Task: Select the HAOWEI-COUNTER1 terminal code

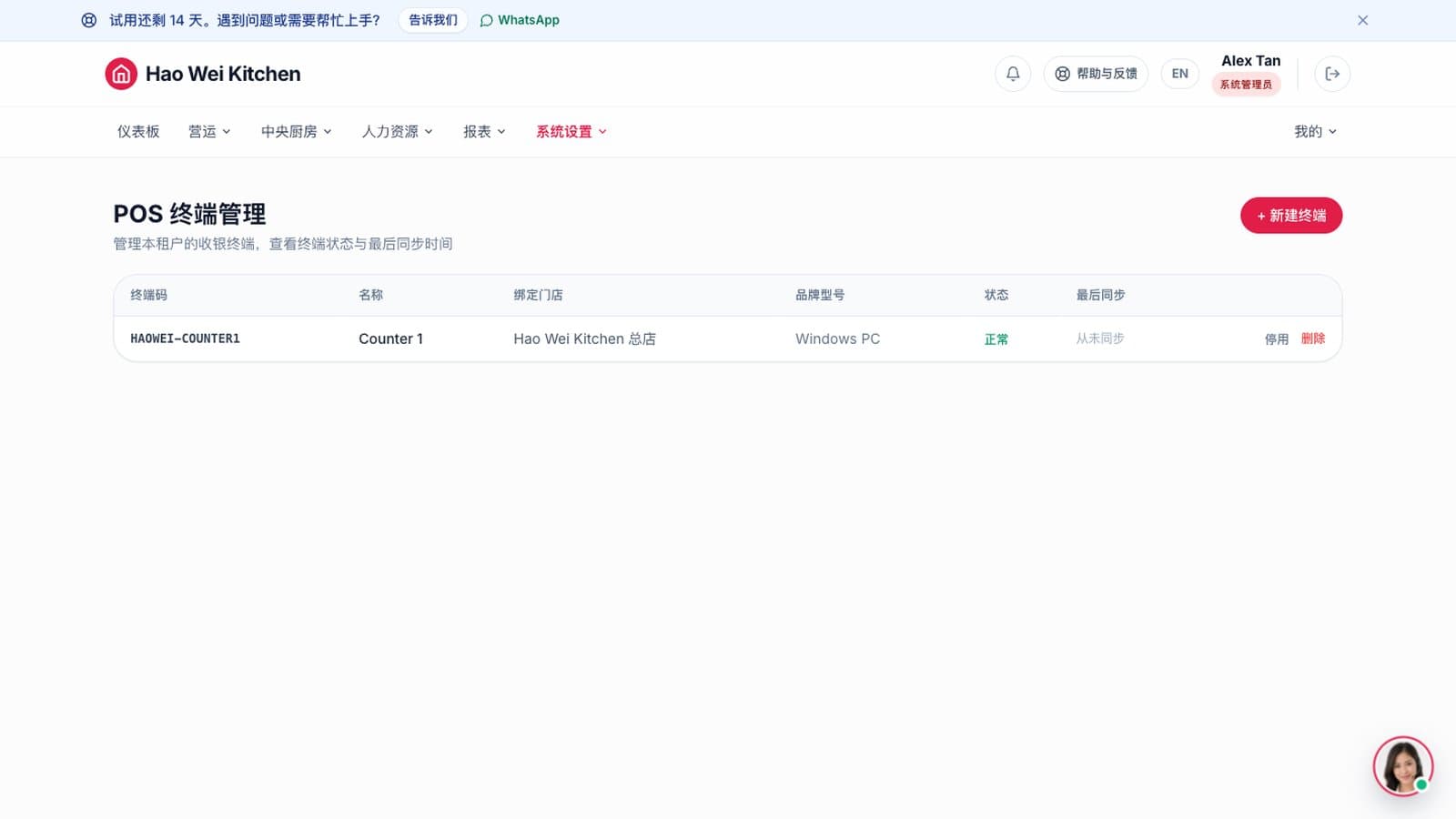Action: (x=185, y=339)
